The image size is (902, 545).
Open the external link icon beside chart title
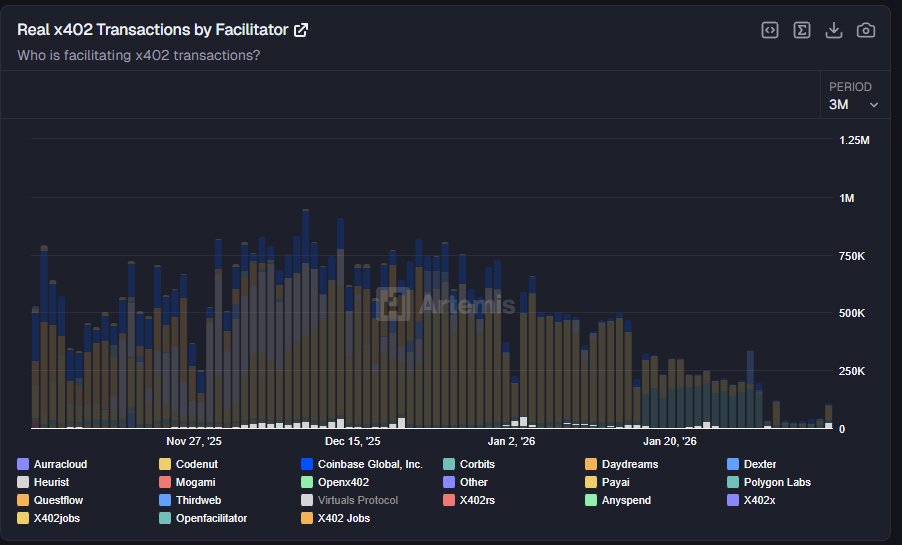tap(301, 30)
